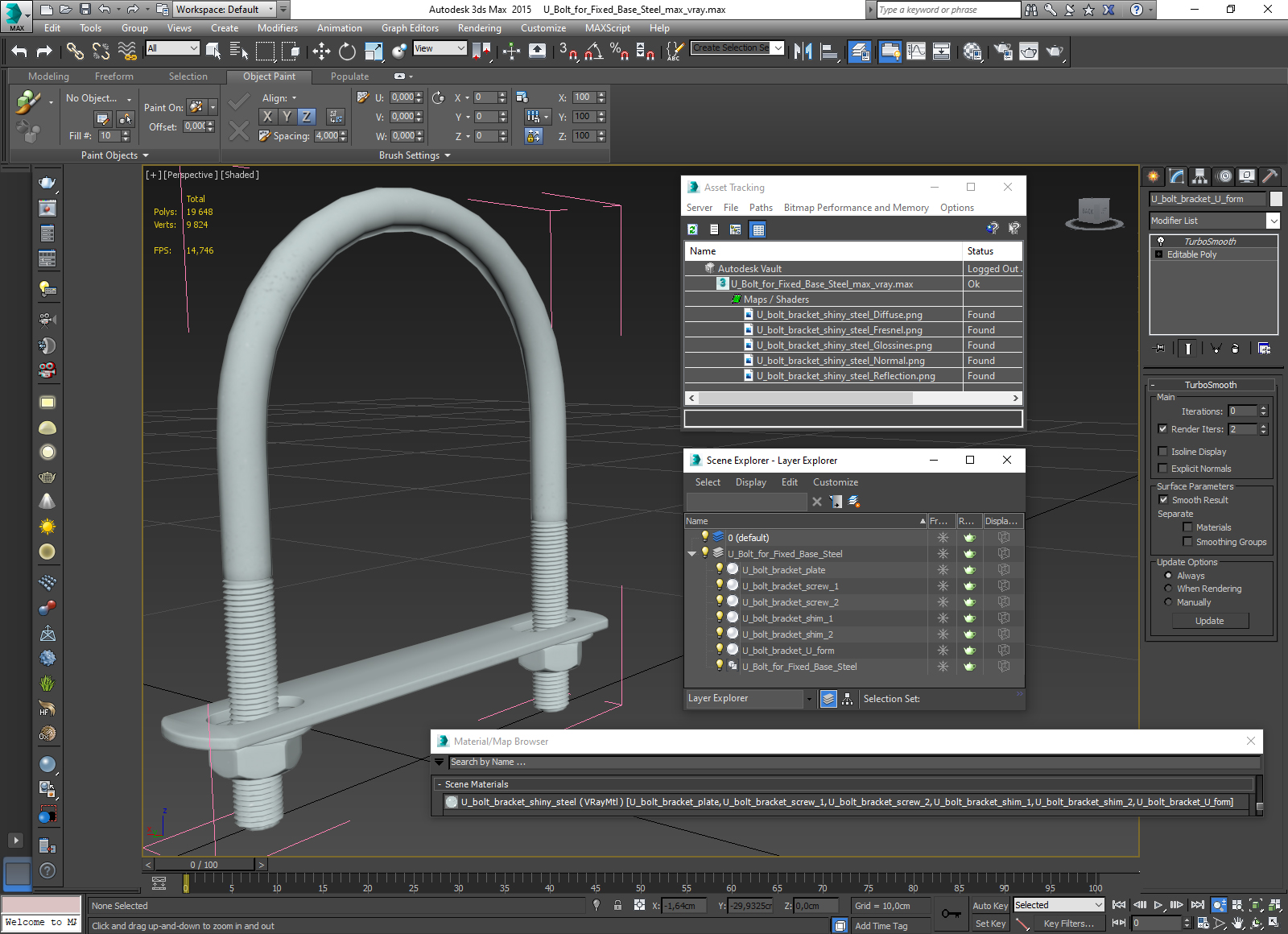The image size is (1288, 934).
Task: Click Go to End playback icon
Action: pyautogui.click(x=1197, y=905)
